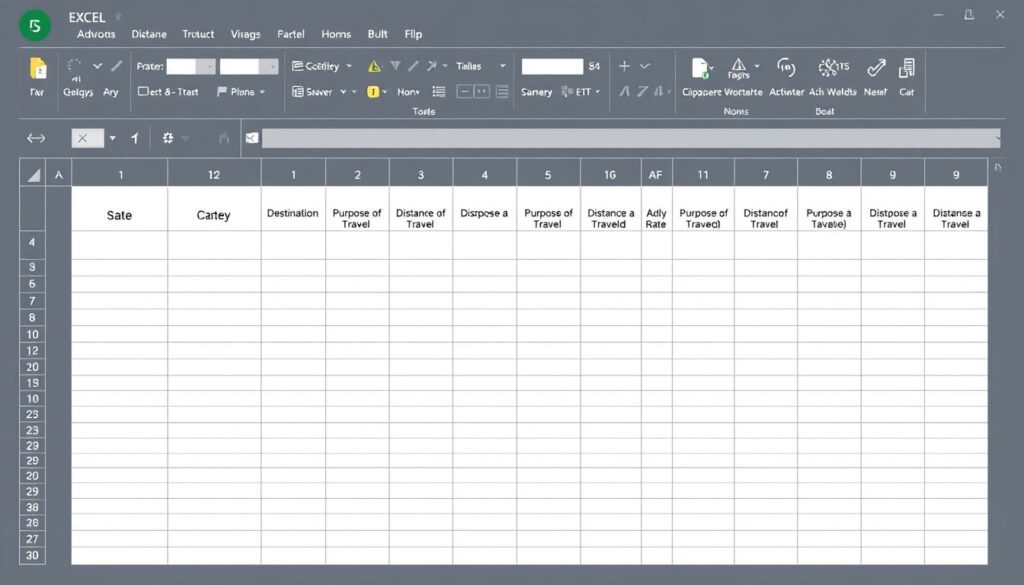Click the icon left of formula bar

click(251, 138)
